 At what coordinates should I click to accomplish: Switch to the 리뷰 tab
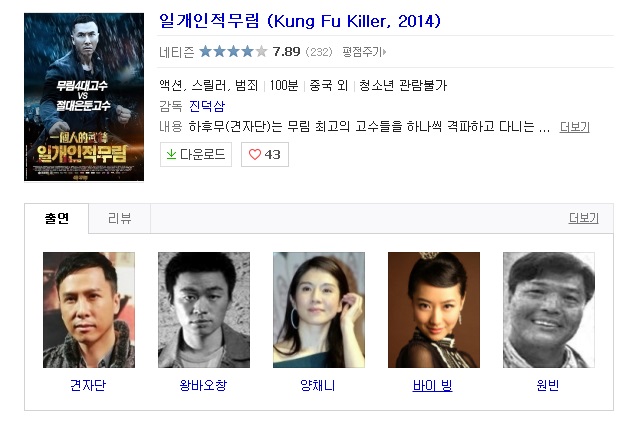(x=120, y=218)
